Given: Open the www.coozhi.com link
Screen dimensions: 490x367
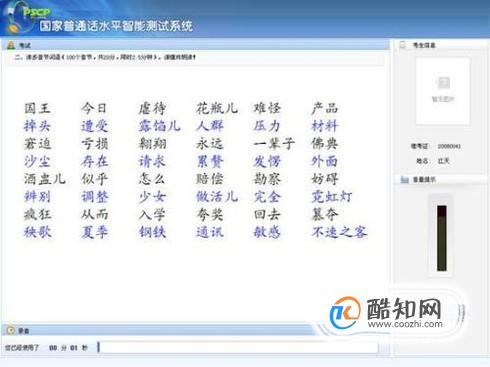Looking at the screenshot, I should click(x=405, y=324).
